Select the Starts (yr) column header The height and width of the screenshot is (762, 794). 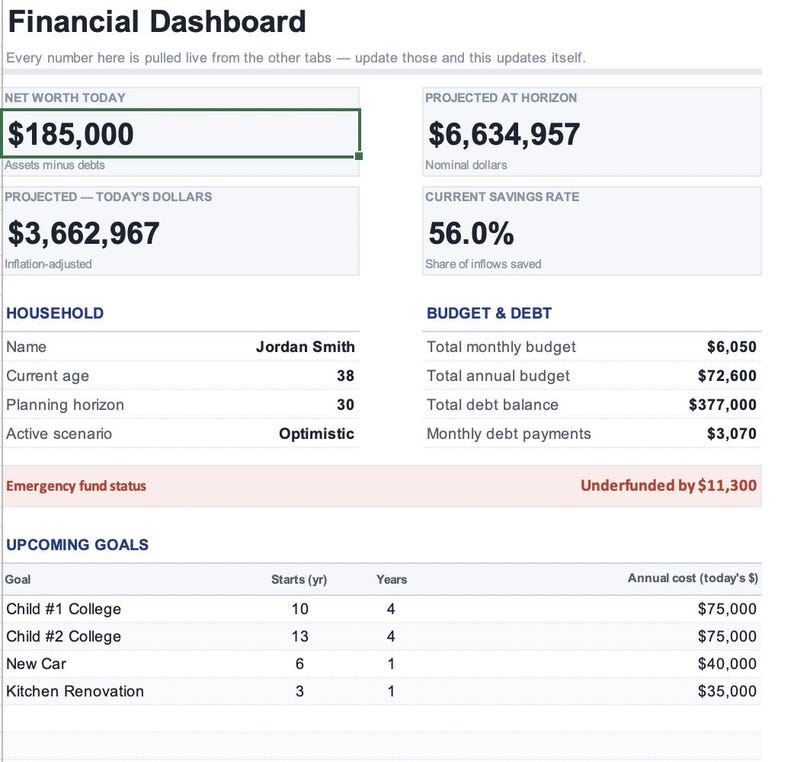[x=299, y=579]
